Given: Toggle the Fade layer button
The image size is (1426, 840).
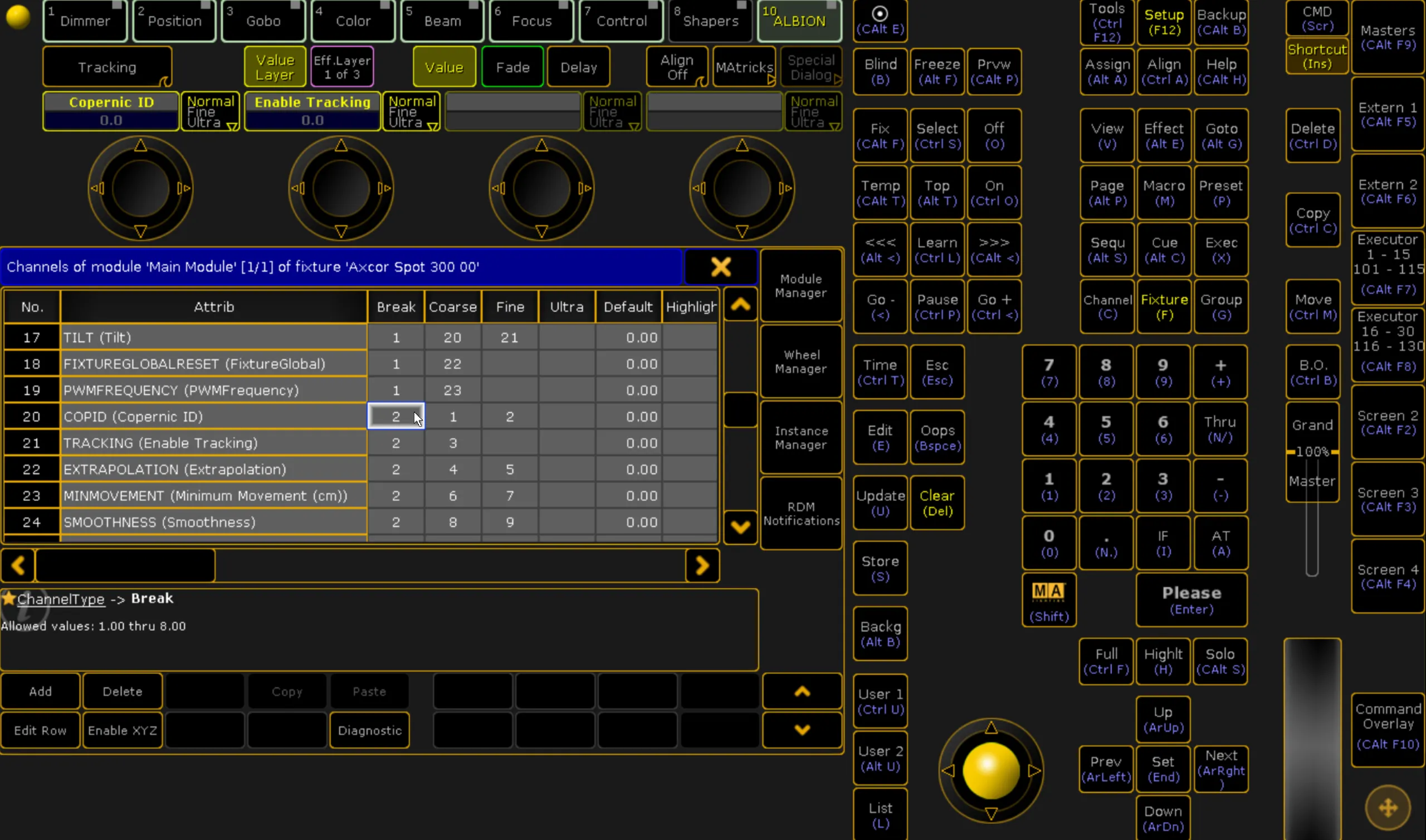Looking at the screenshot, I should point(512,67).
